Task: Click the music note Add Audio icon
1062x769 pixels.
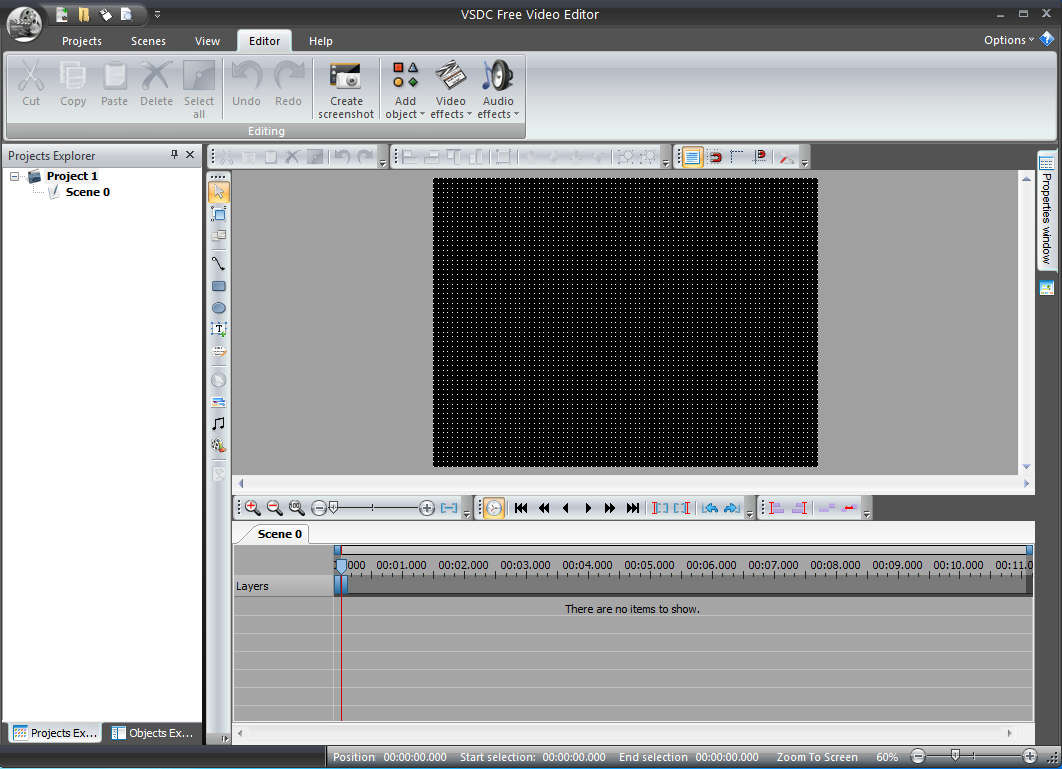Action: 219,423
